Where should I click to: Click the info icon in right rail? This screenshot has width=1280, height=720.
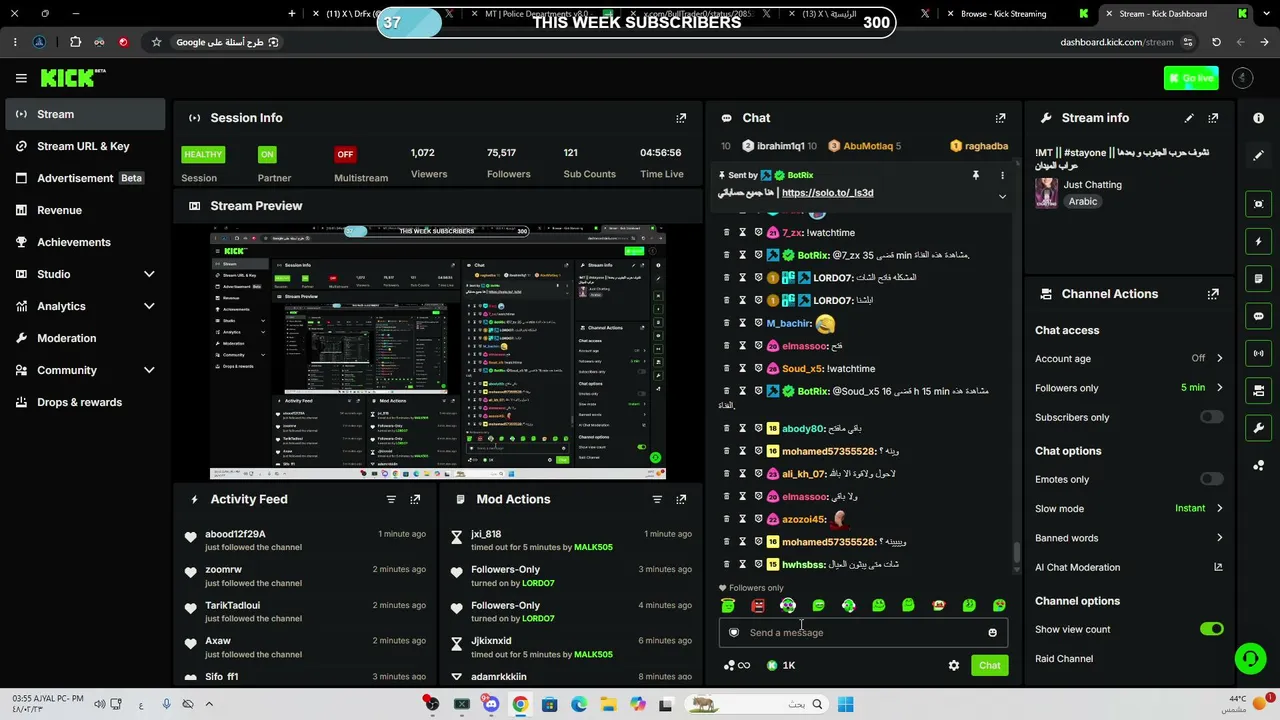[1258, 118]
